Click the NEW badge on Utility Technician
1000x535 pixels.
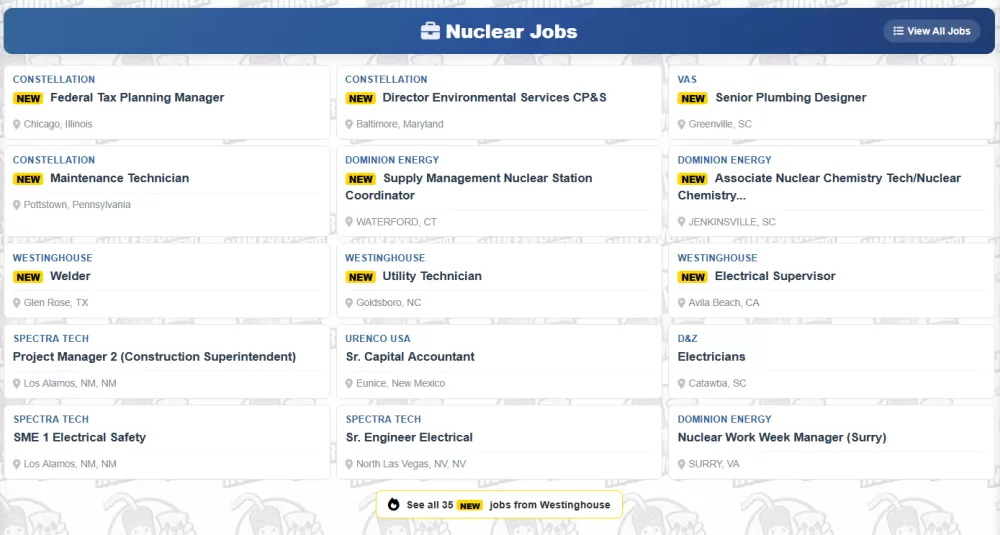point(360,277)
